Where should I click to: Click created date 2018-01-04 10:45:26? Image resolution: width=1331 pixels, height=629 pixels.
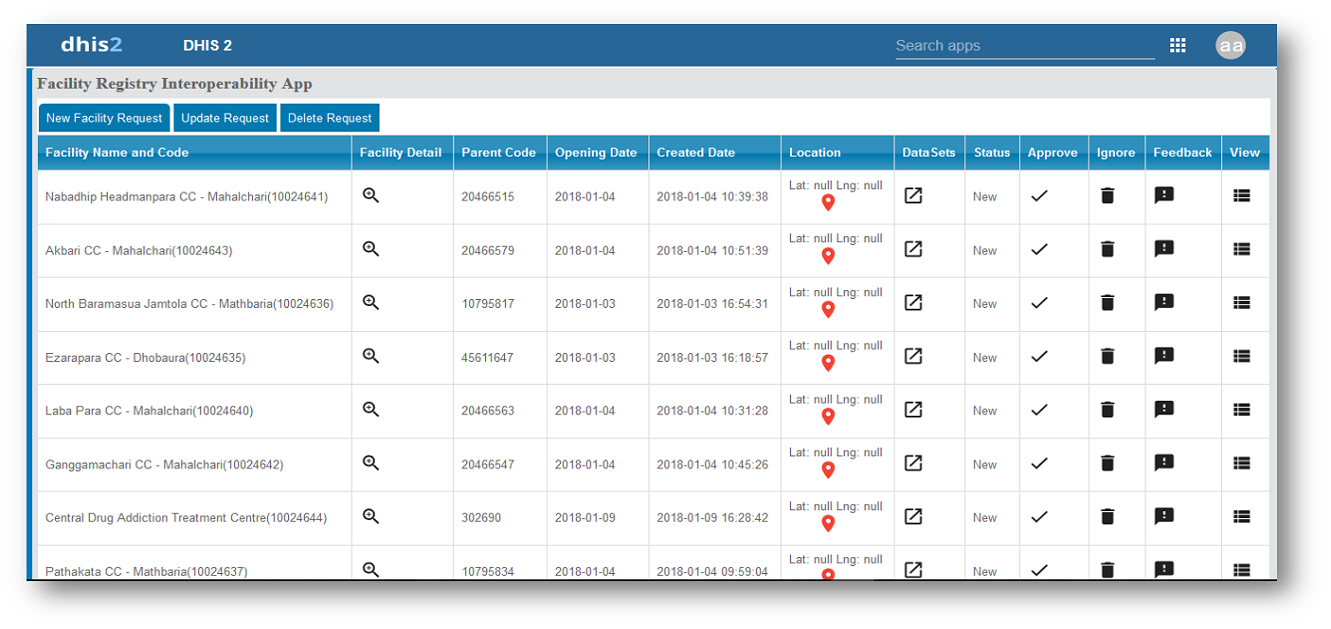[713, 465]
